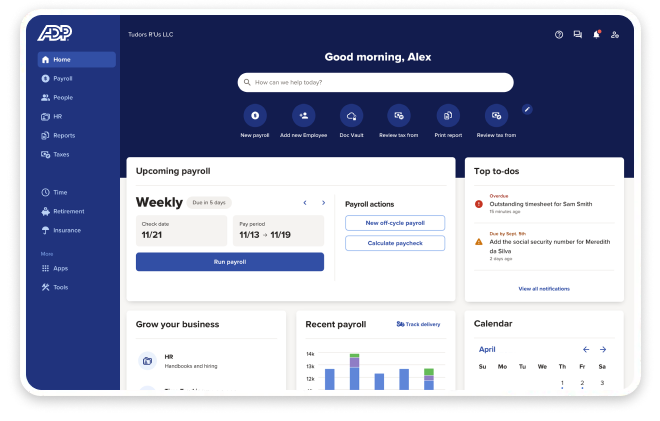This screenshot has height=421, width=660.
Task: View alerts via the bell notification icon
Action: click(597, 34)
